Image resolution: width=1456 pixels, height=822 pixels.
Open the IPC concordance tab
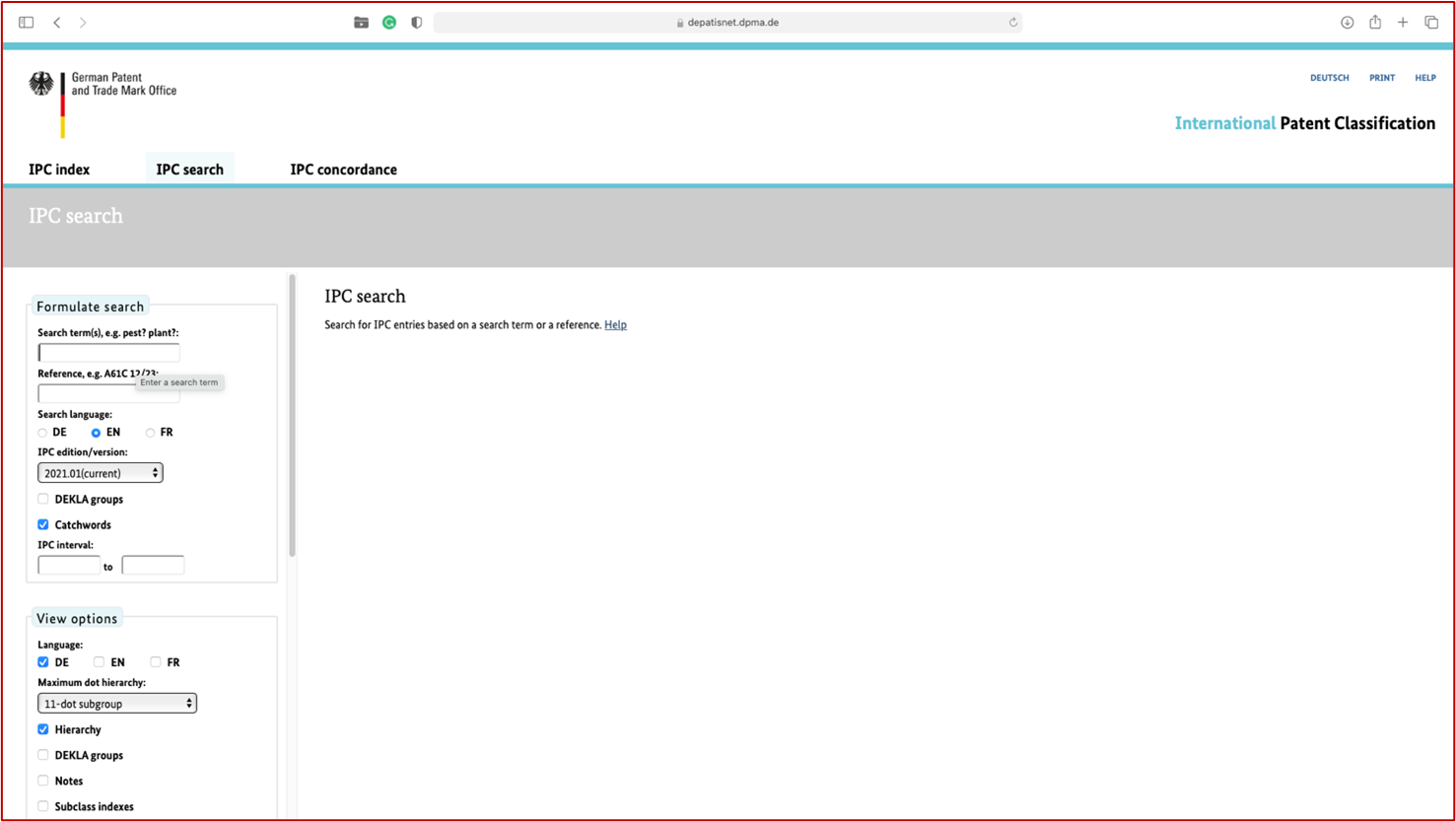[x=343, y=170]
